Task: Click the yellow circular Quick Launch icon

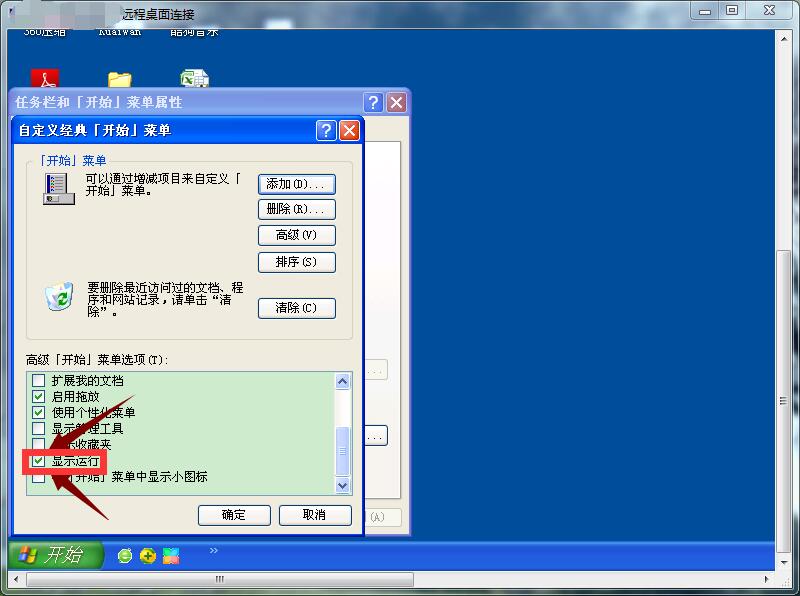Action: pos(148,555)
